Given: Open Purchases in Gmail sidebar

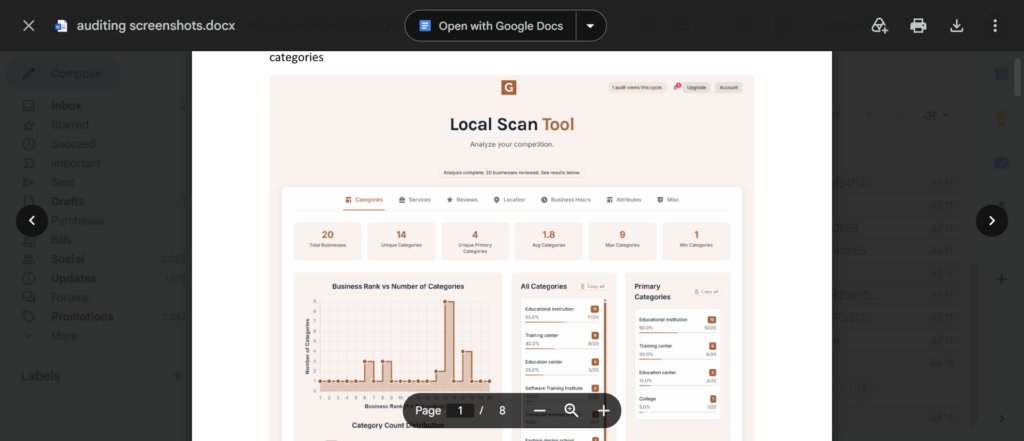Looking at the screenshot, I should (77, 221).
